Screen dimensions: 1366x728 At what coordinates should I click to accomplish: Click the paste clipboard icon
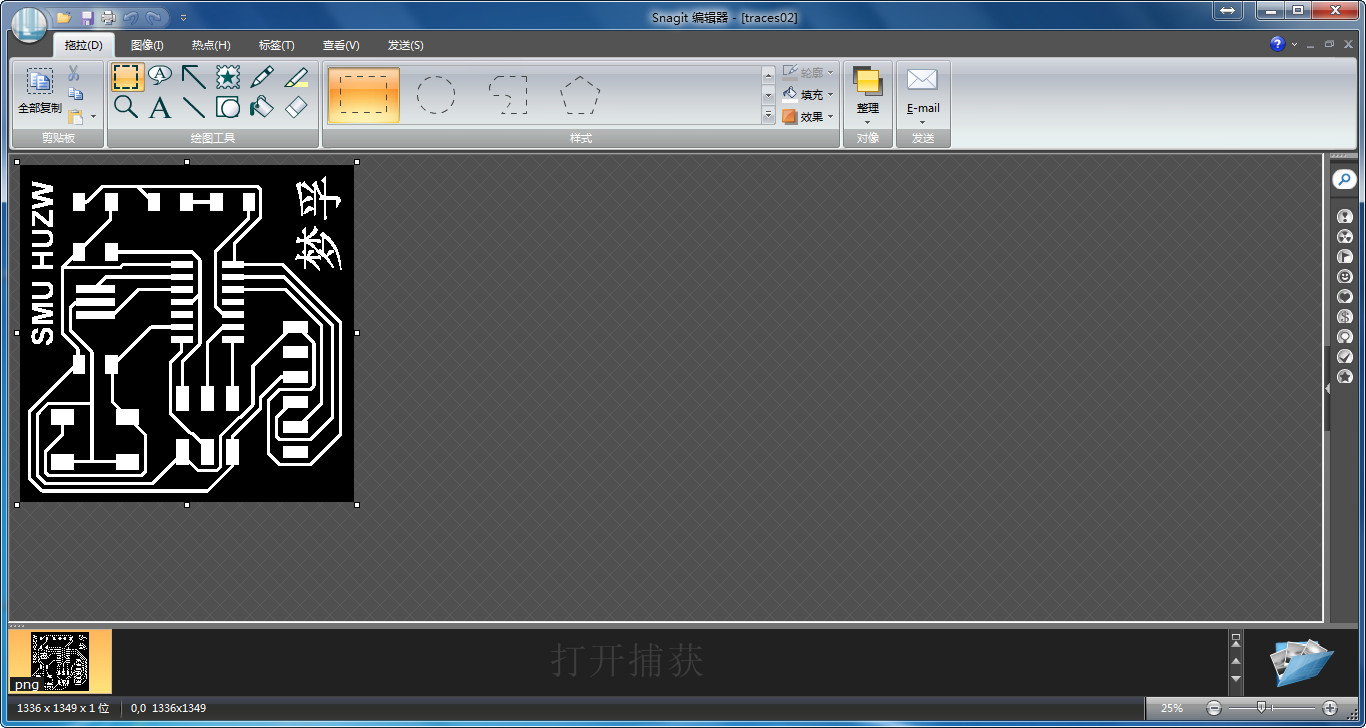click(x=76, y=116)
